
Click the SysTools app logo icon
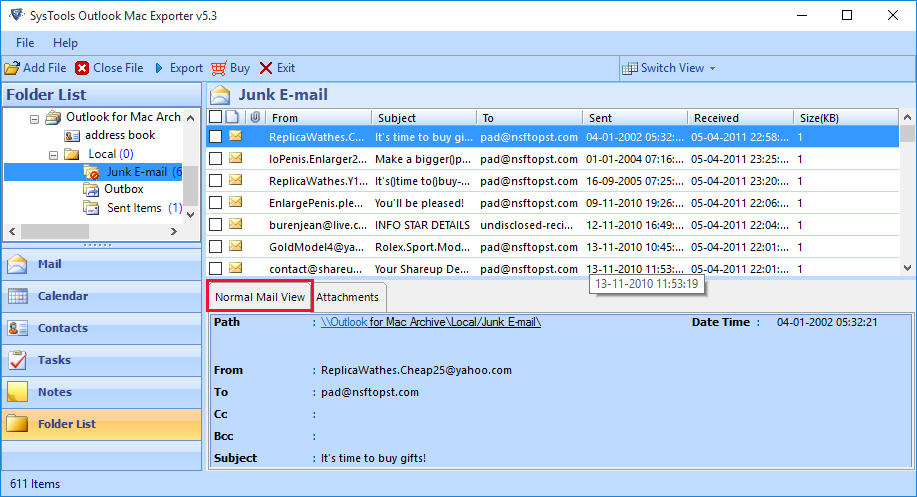click(17, 15)
